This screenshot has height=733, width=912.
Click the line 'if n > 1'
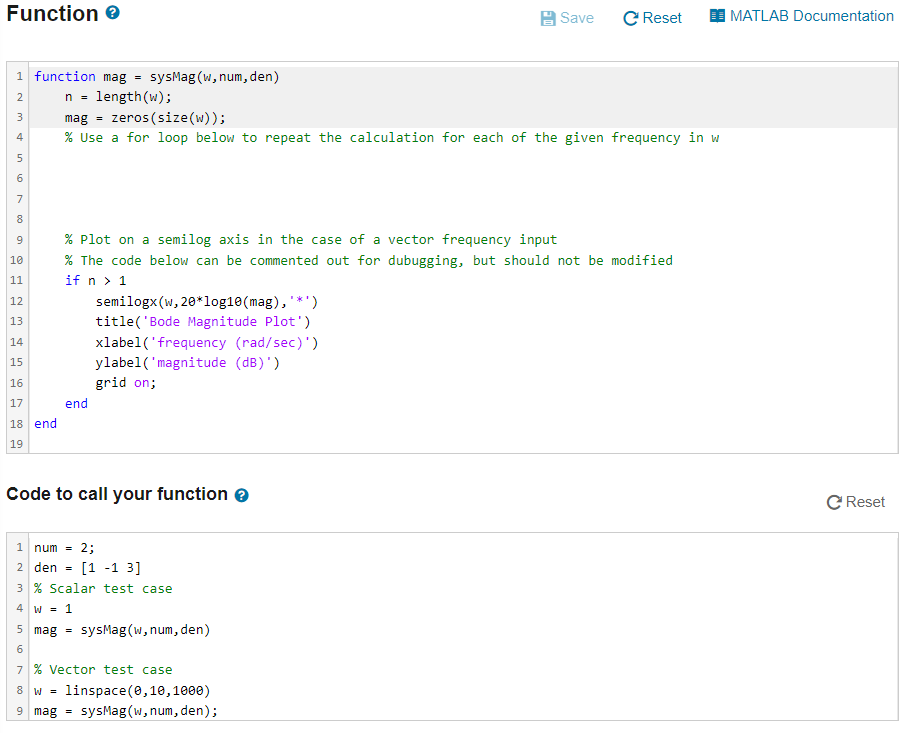(x=95, y=281)
